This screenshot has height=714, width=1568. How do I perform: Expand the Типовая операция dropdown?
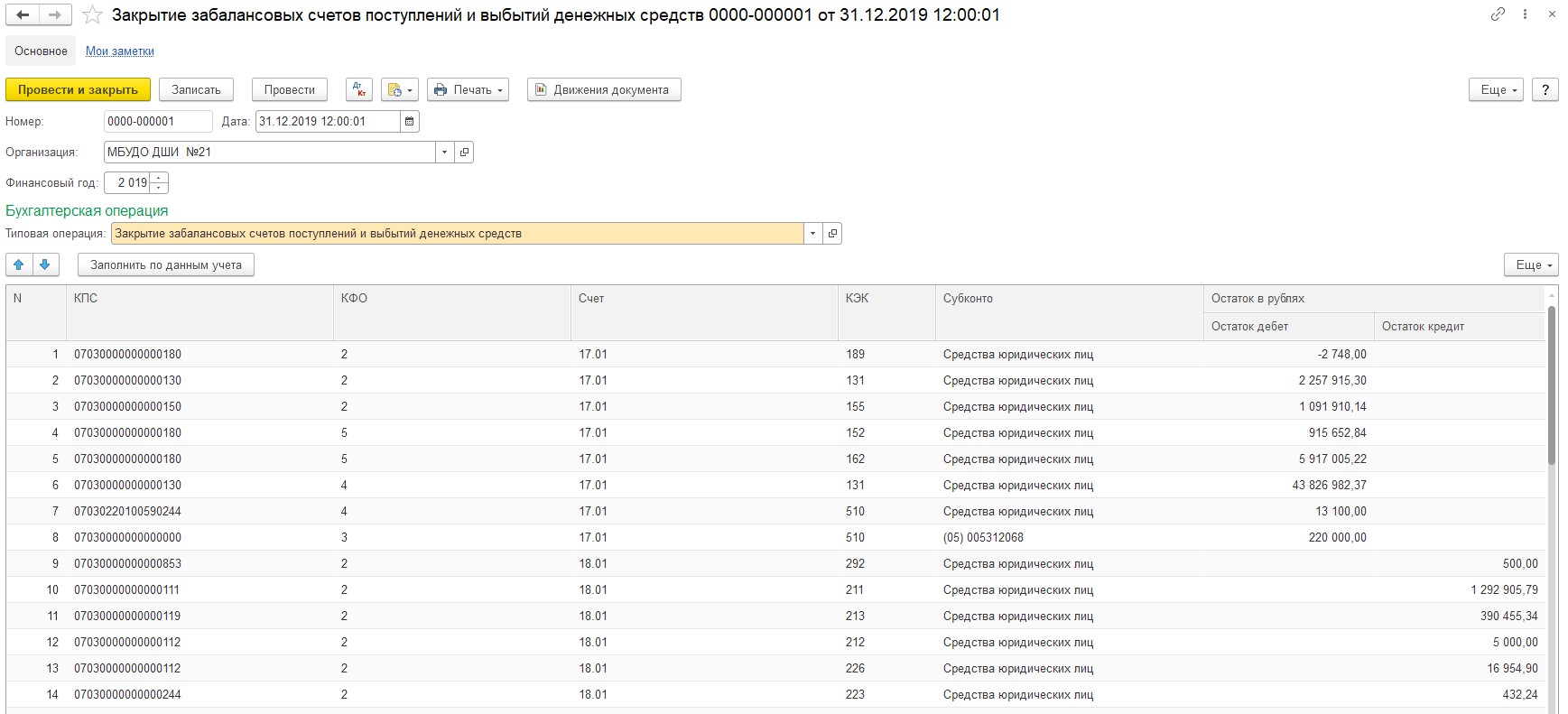[x=812, y=233]
